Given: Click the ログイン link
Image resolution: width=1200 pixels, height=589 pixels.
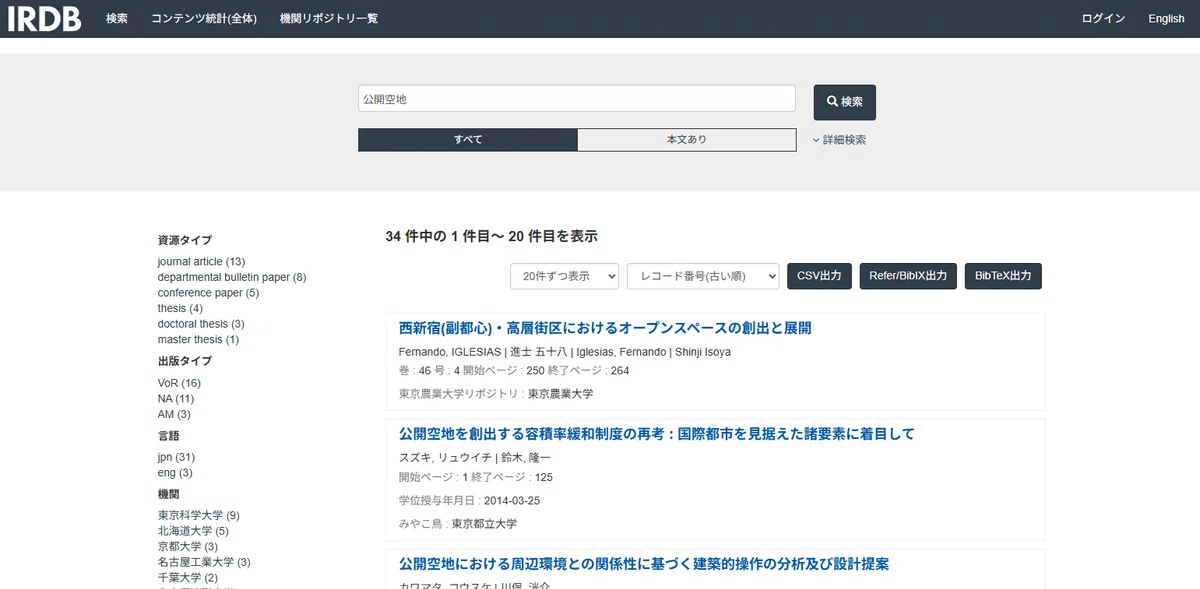Looking at the screenshot, I should pyautogui.click(x=1103, y=19).
